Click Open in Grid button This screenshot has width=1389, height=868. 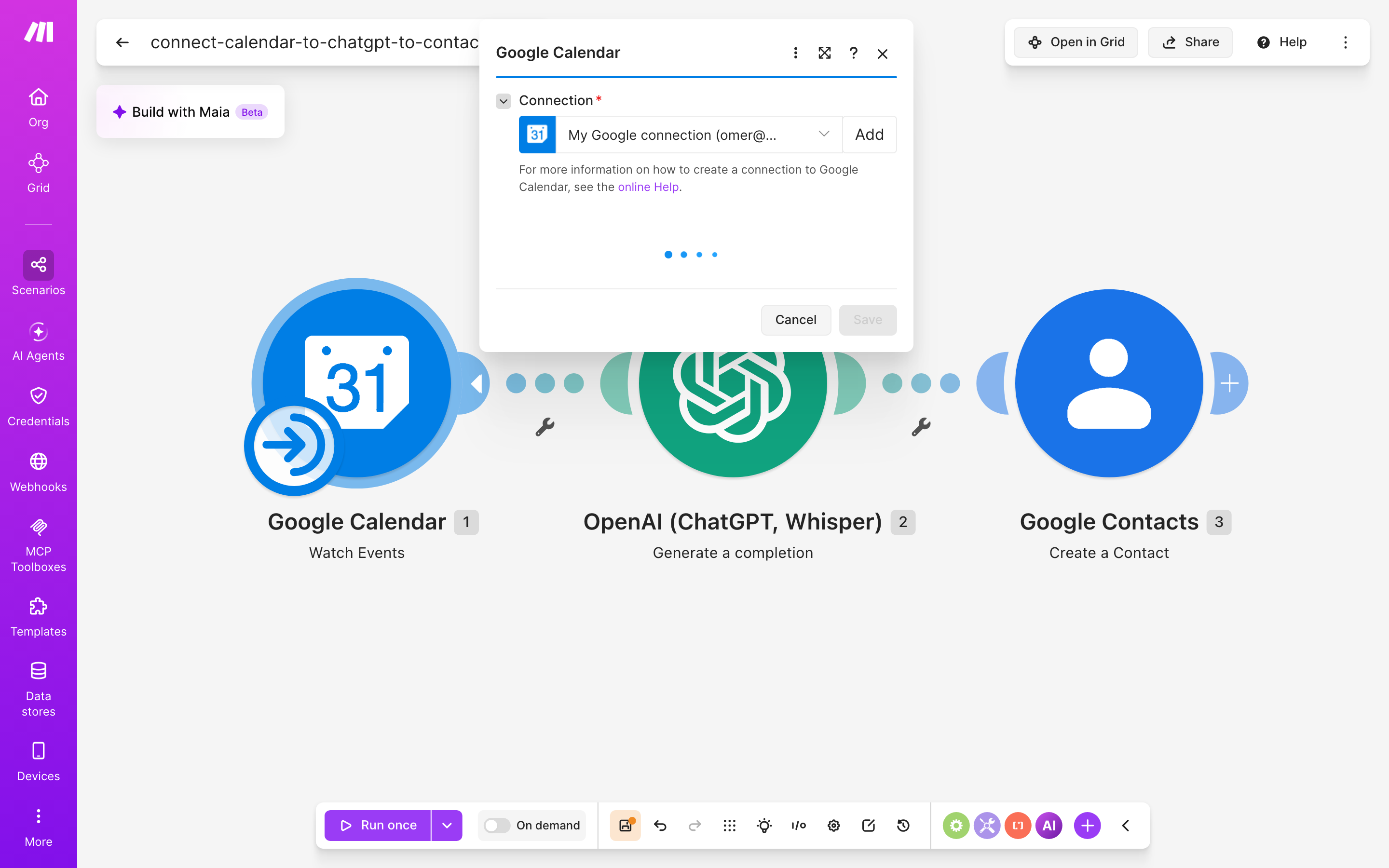pos(1076,42)
